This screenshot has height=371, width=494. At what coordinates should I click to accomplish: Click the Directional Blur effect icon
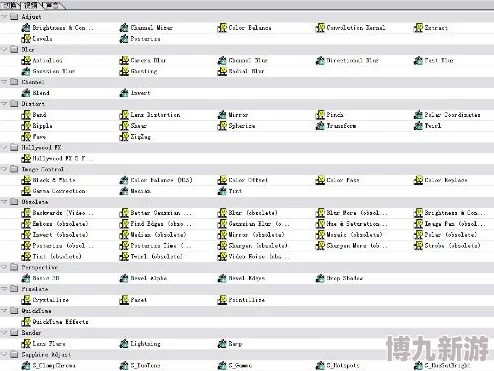point(320,61)
